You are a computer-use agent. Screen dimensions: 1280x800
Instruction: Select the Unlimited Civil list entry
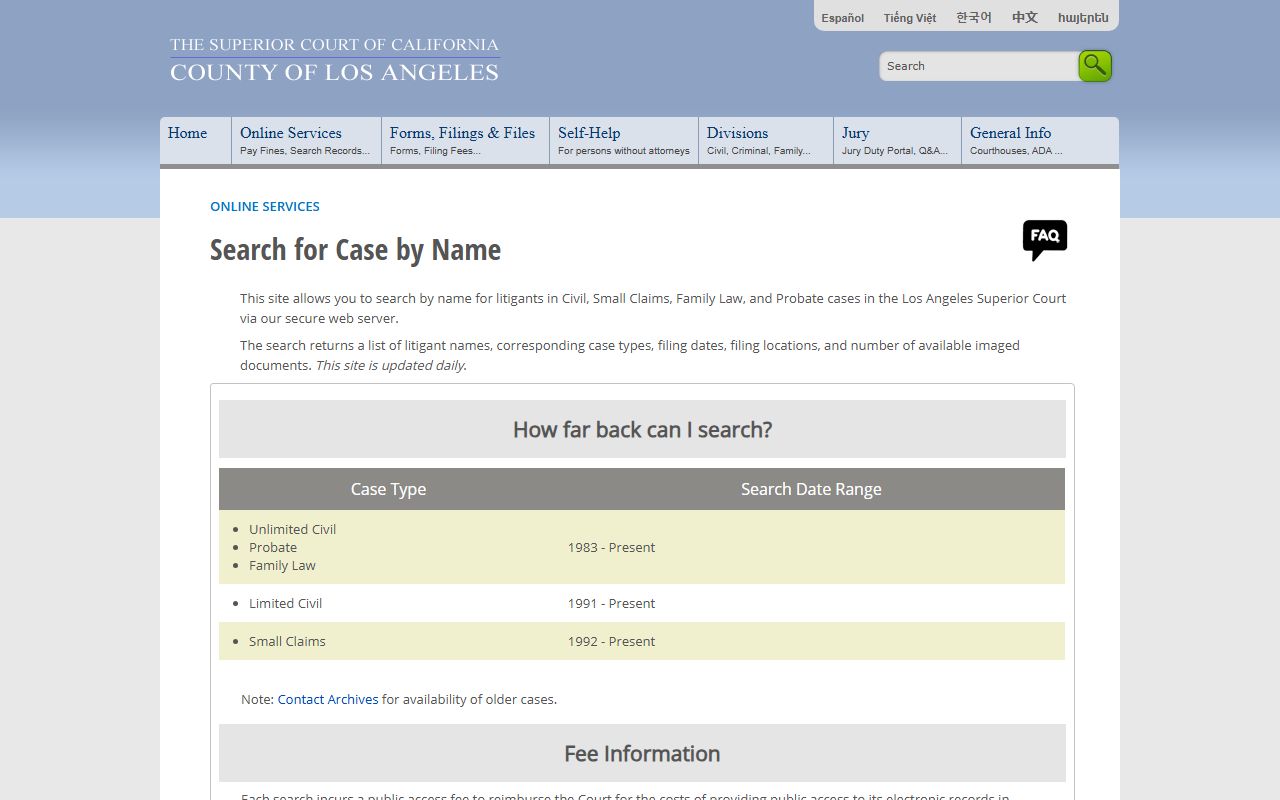pos(292,529)
